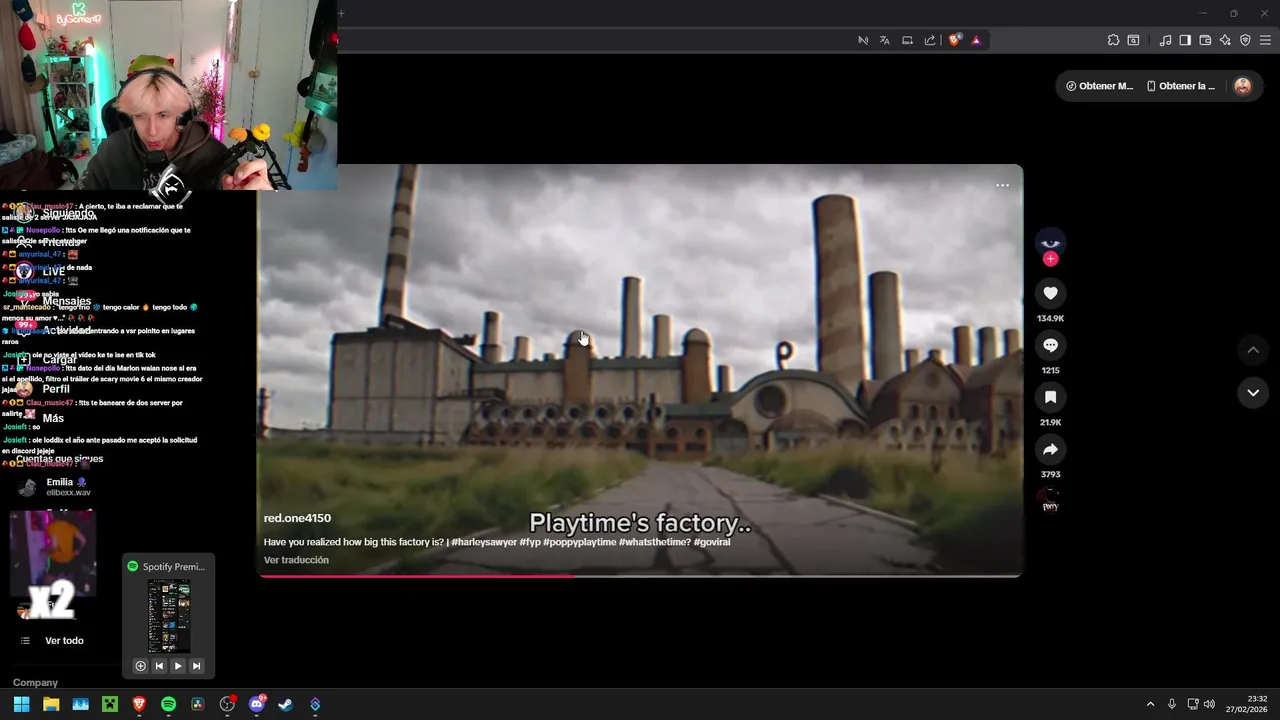The image size is (1280, 720).
Task: Open the spinning sound disc icon
Action: coord(1050,500)
